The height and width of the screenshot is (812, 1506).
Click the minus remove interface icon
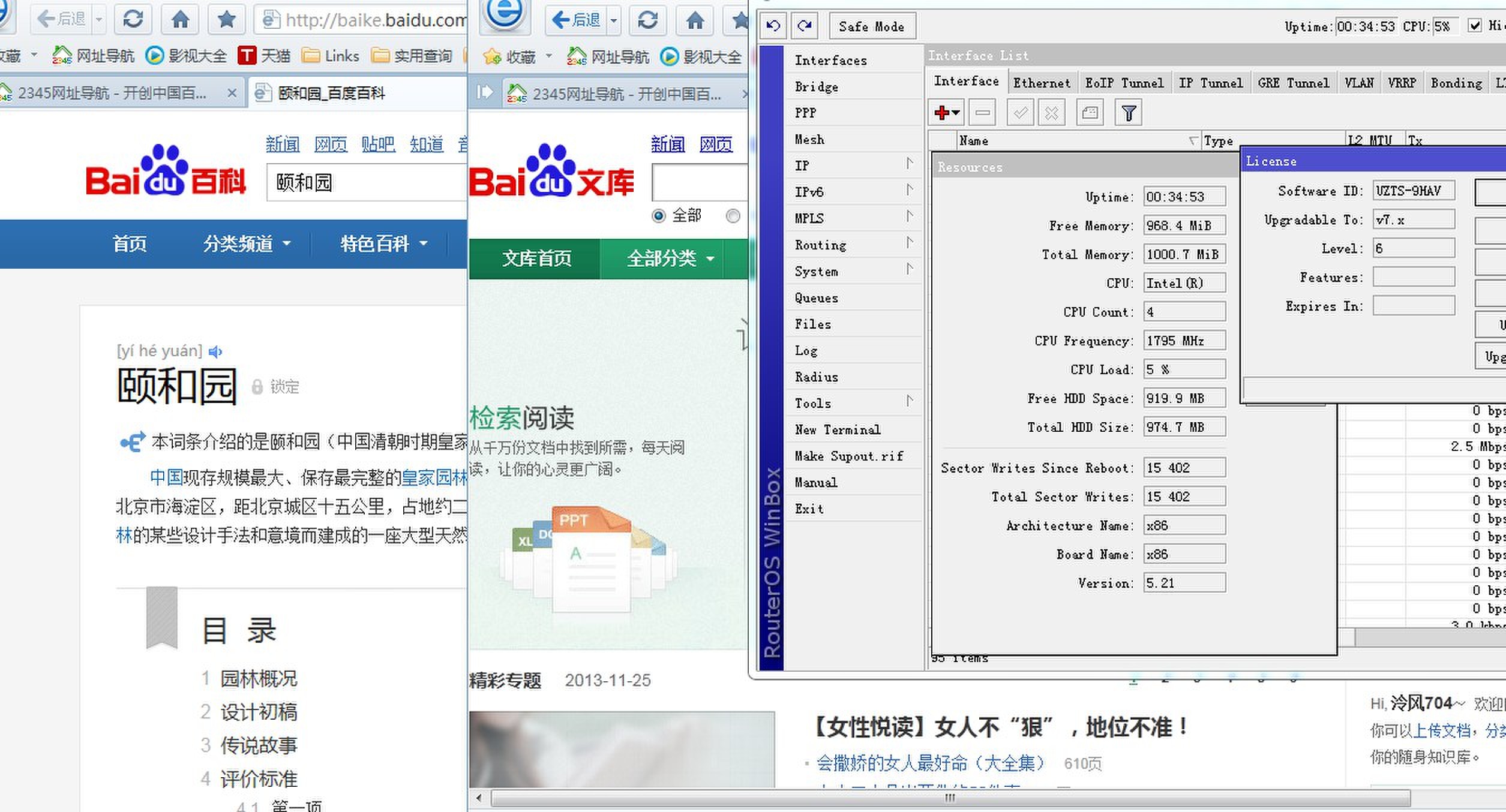click(982, 112)
